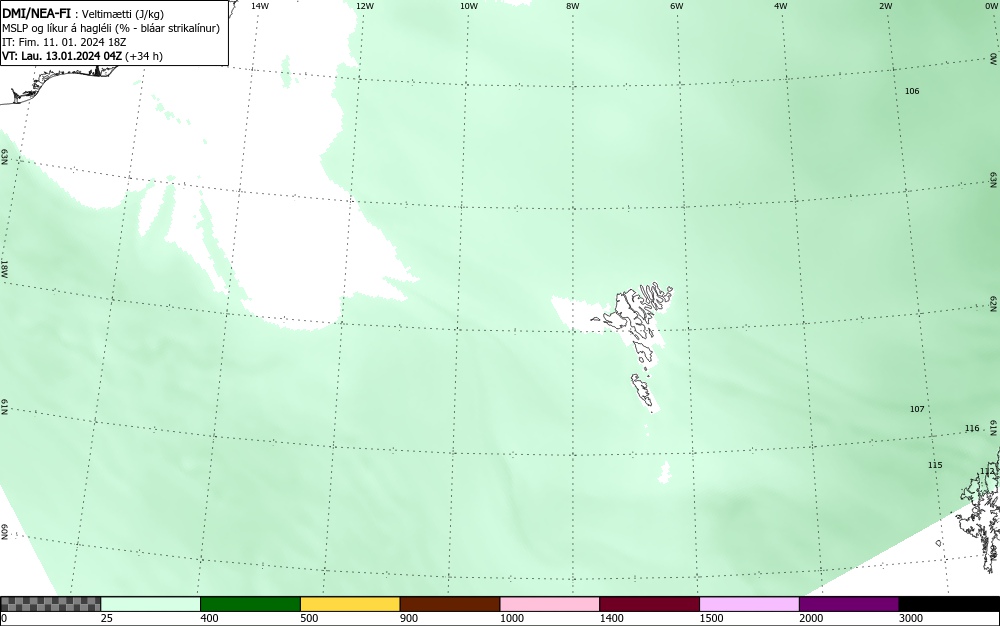Pick the purple 2000–3000 legend swatch
Screen dimensions: 1000x626
849,604
